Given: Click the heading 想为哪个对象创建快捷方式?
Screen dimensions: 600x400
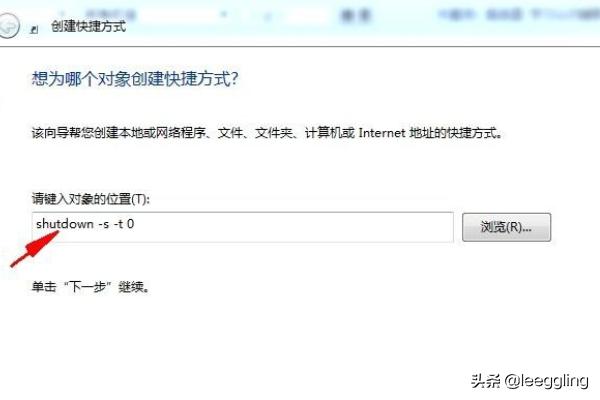Looking at the screenshot, I should pyautogui.click(x=135, y=79).
